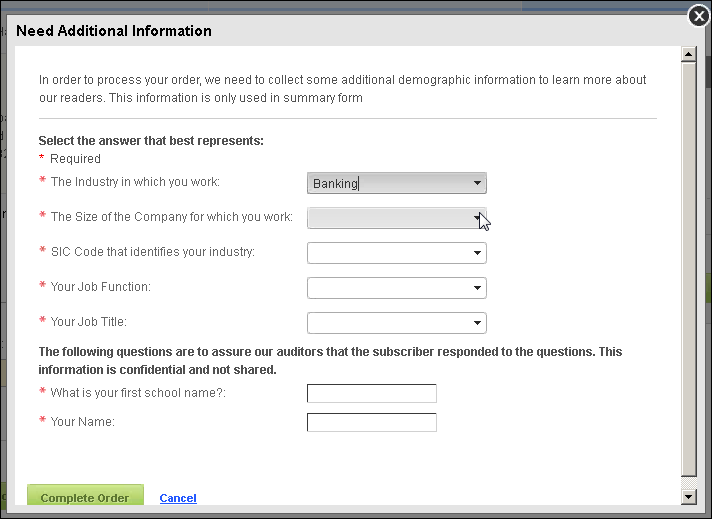Focus the Your Name text field
Image resolution: width=712 pixels, height=519 pixels.
click(x=371, y=422)
